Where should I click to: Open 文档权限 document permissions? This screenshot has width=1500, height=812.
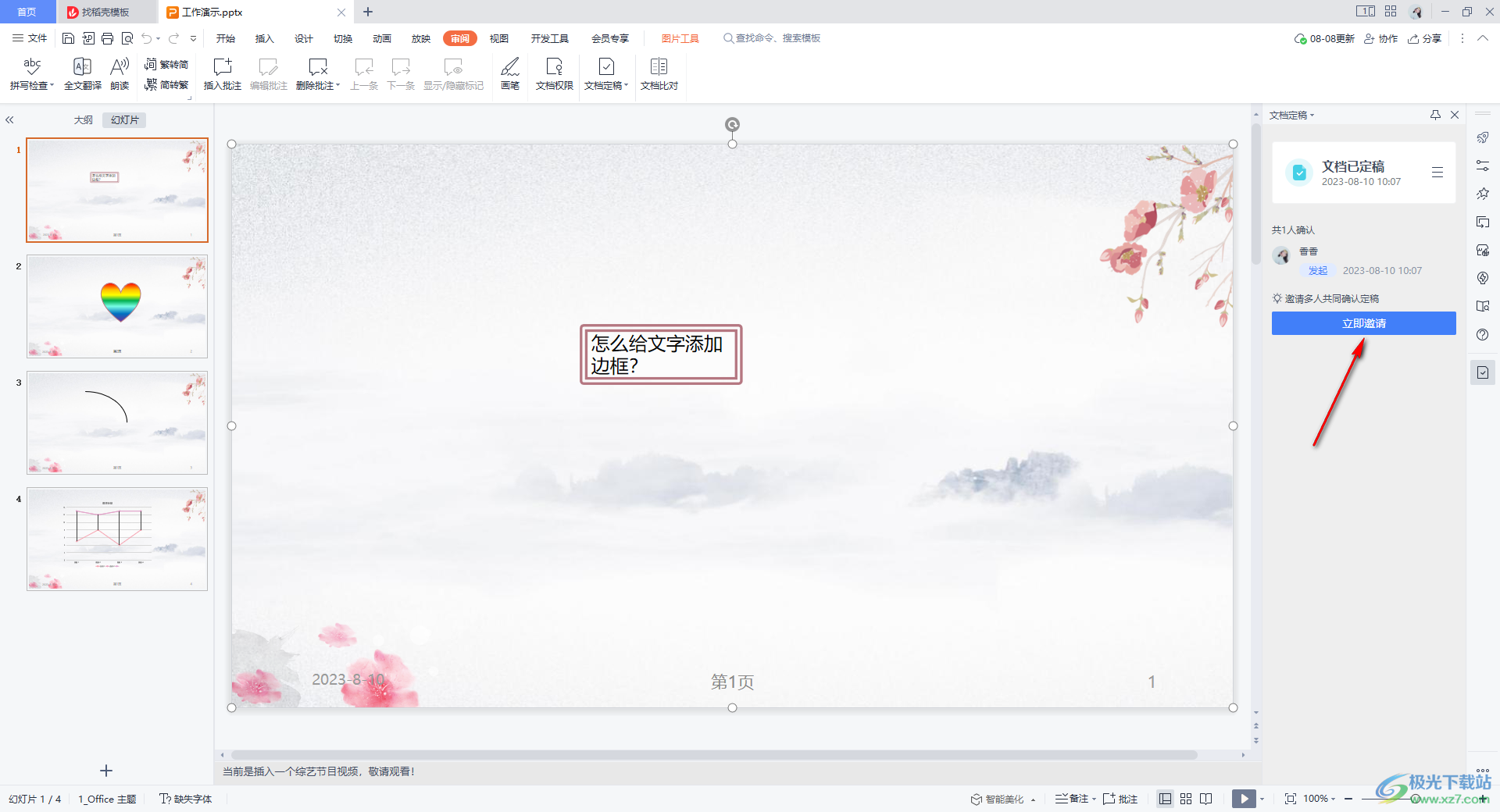click(x=555, y=73)
